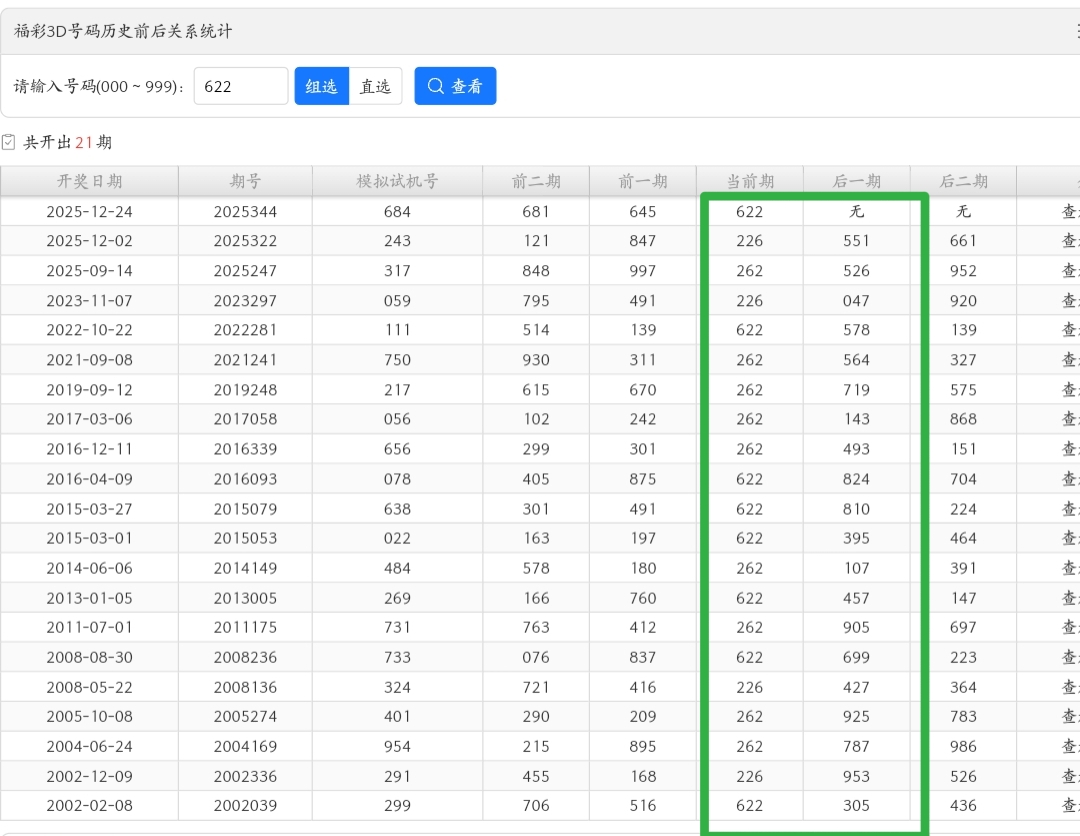Click 查看 link in the 2016-04-09 row
Viewport: 1080px width, 836px height.
tap(1069, 479)
